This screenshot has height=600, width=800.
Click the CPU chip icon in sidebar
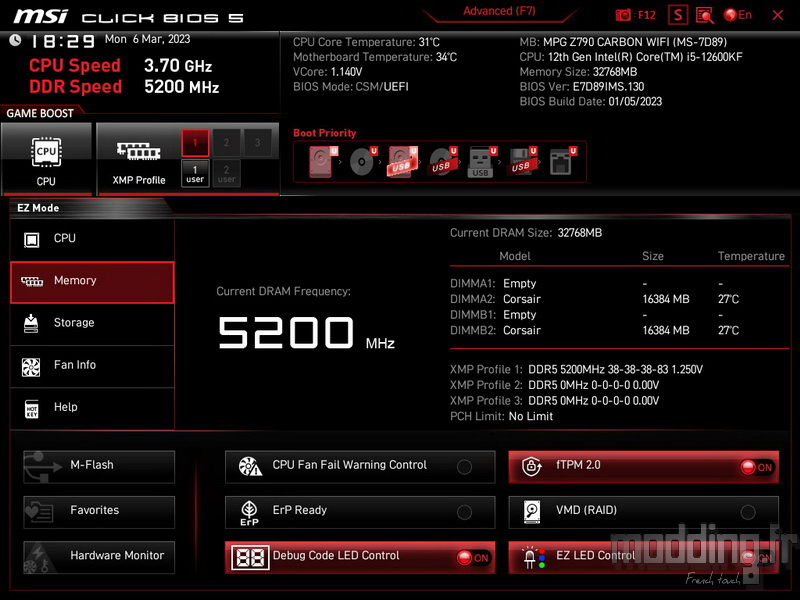click(32, 239)
